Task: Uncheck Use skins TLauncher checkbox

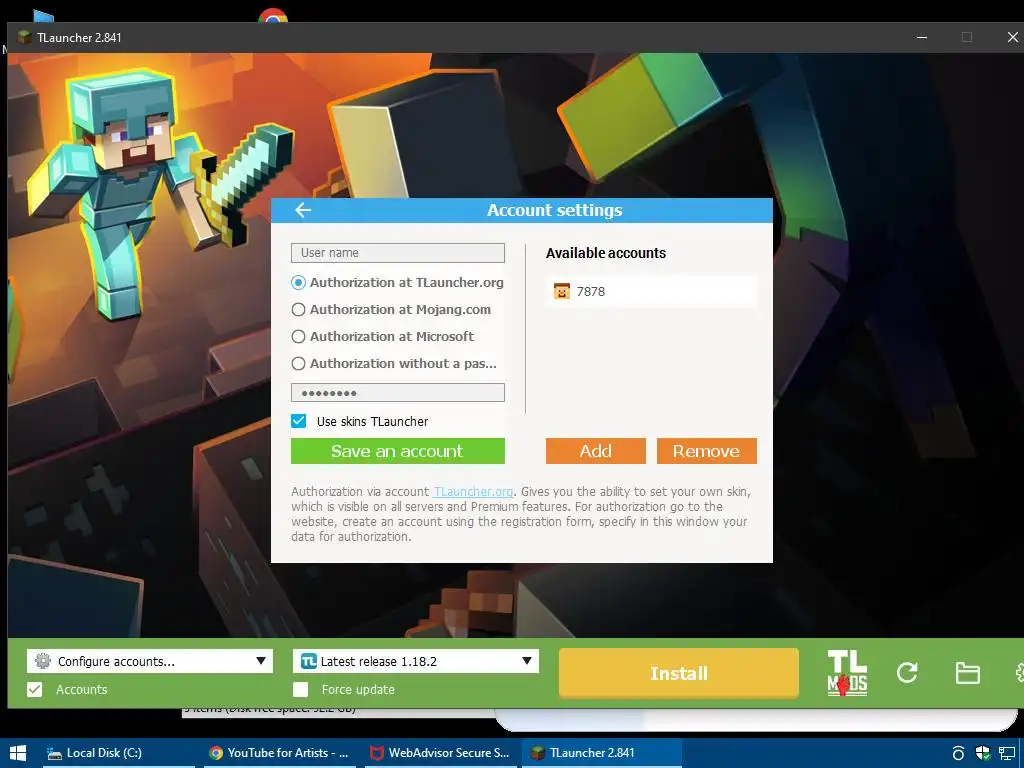Action: point(298,421)
